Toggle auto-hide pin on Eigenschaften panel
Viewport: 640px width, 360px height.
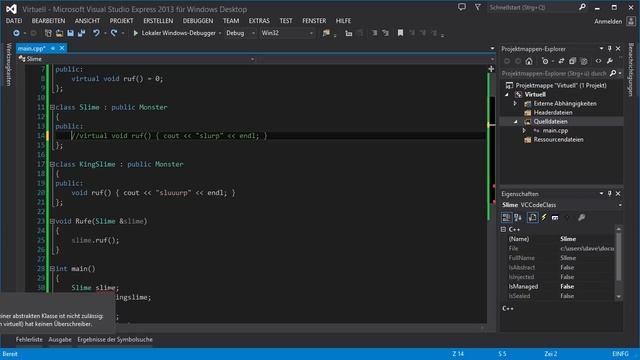click(x=609, y=193)
